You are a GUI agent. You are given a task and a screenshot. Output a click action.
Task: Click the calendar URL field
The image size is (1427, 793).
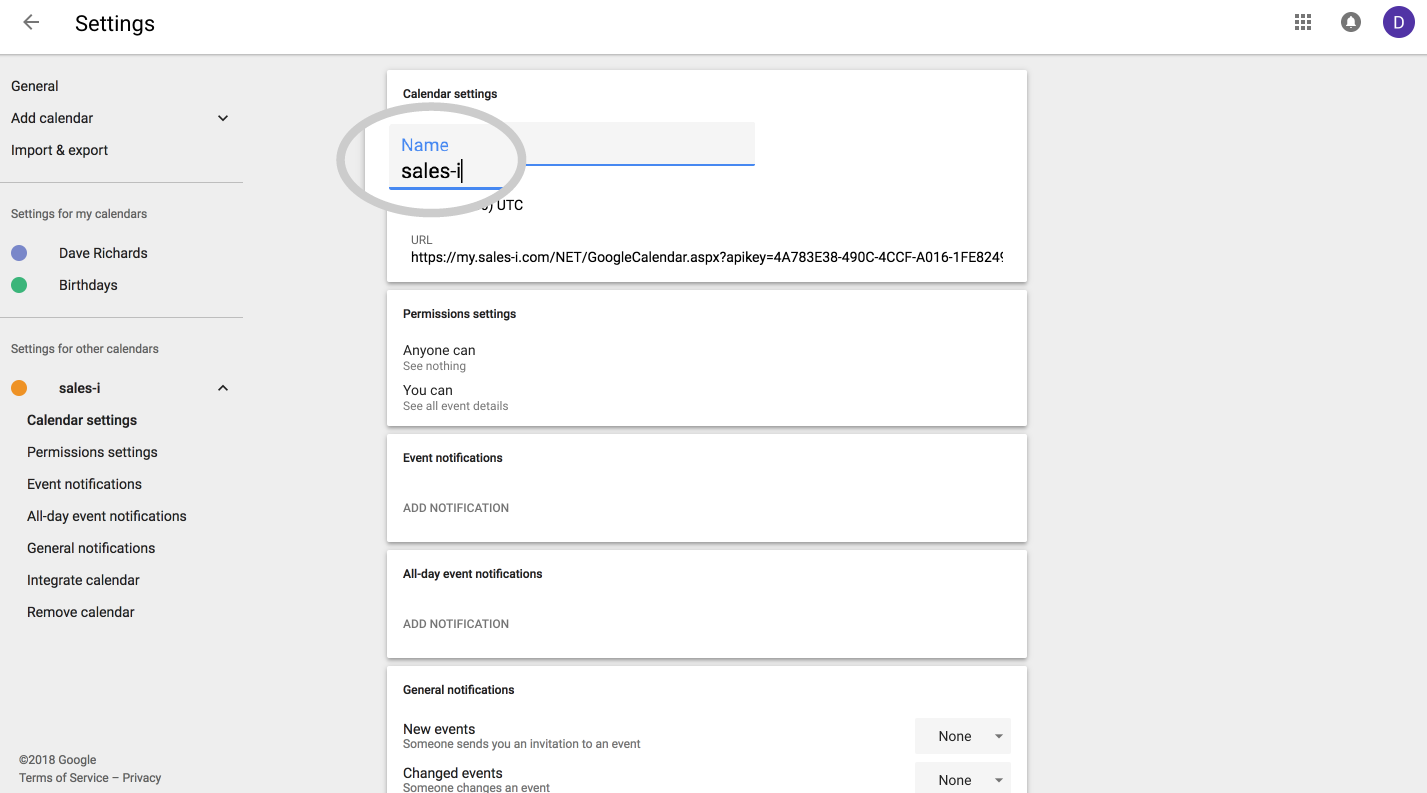706,257
